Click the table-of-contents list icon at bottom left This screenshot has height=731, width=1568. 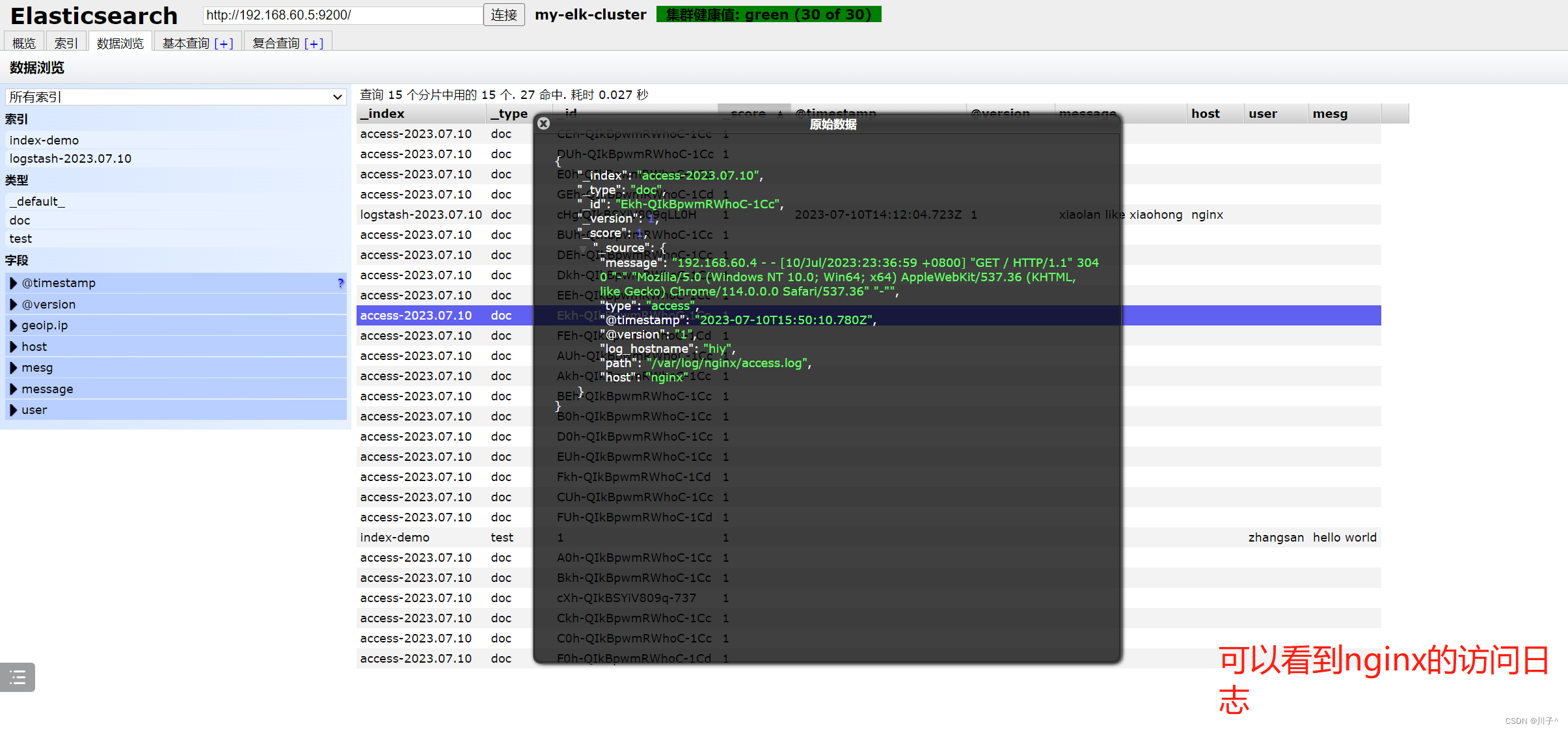[x=18, y=677]
